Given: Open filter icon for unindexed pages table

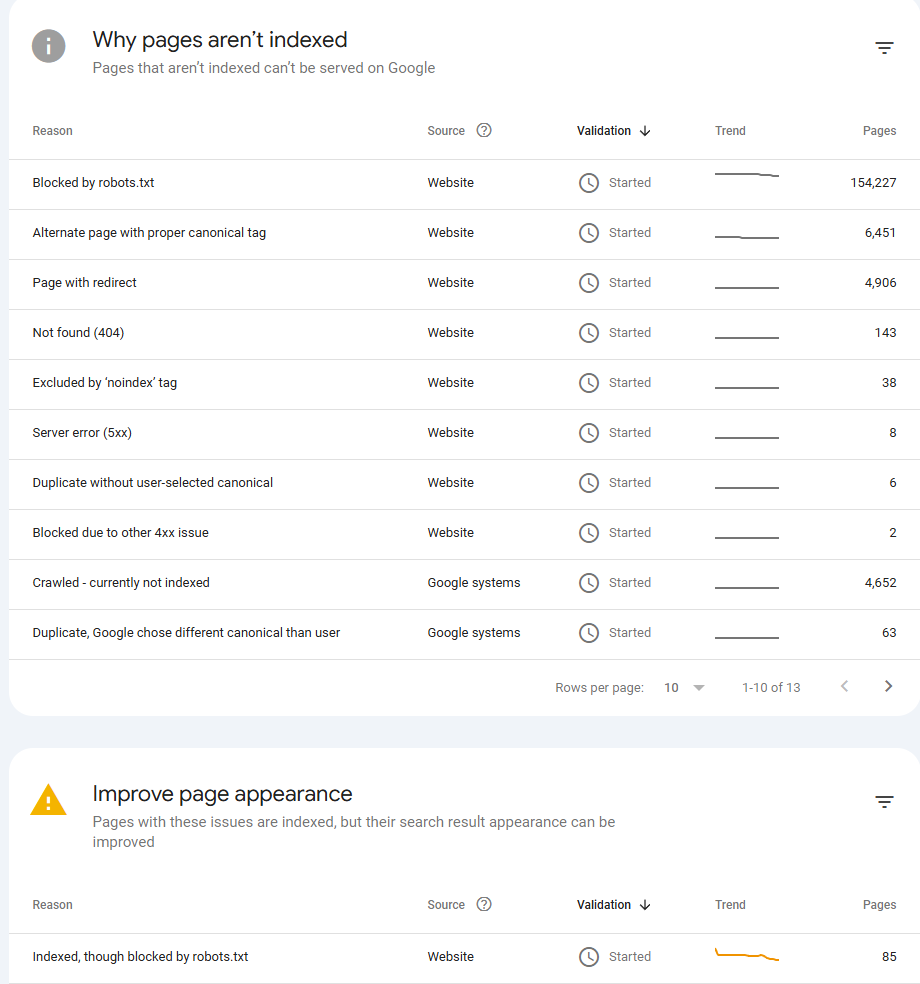Looking at the screenshot, I should point(884,48).
